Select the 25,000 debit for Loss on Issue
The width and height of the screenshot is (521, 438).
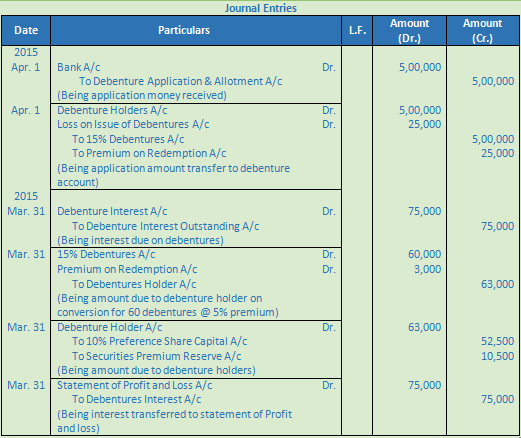point(425,124)
